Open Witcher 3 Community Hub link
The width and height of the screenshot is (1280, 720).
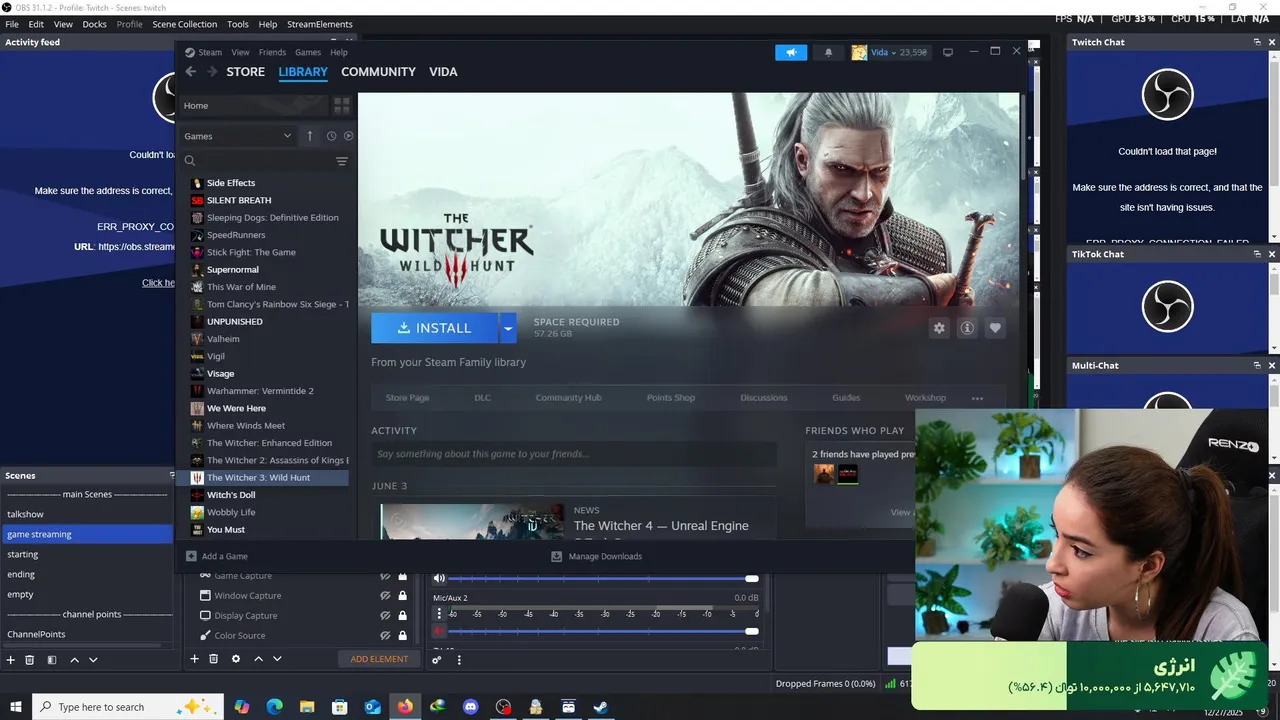568,398
